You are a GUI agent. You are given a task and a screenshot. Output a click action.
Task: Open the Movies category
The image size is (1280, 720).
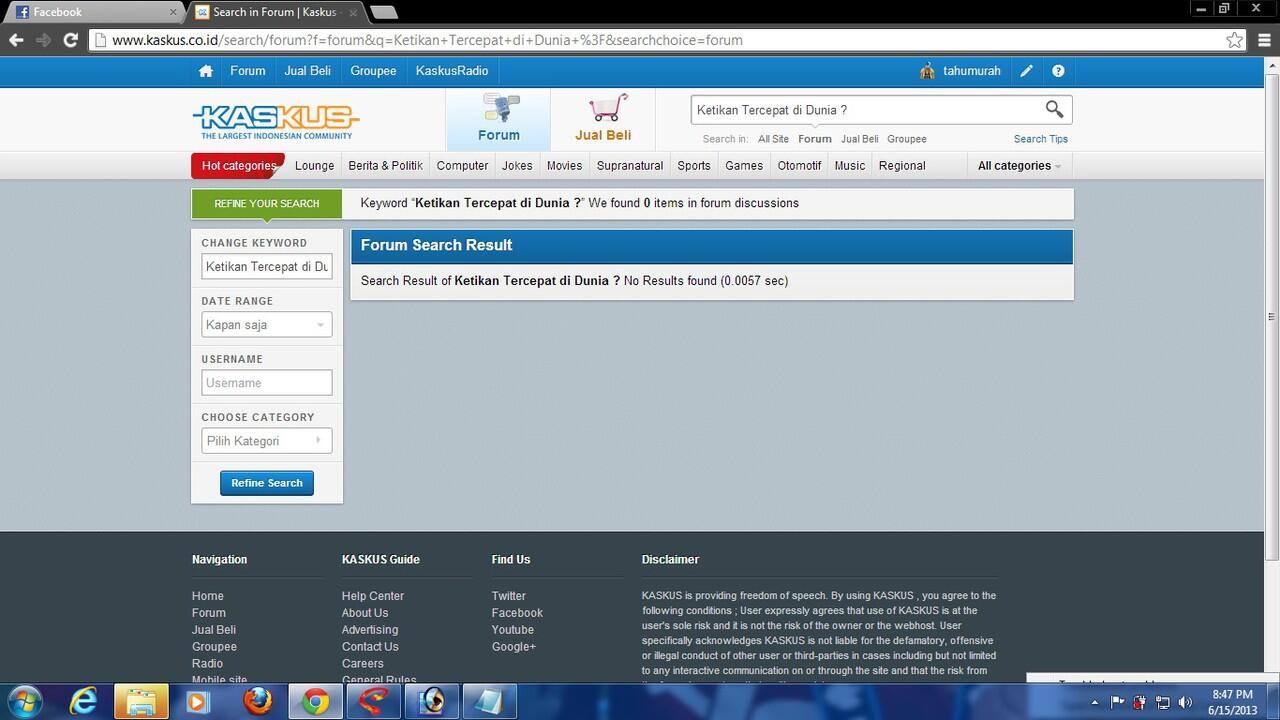pyautogui.click(x=564, y=166)
